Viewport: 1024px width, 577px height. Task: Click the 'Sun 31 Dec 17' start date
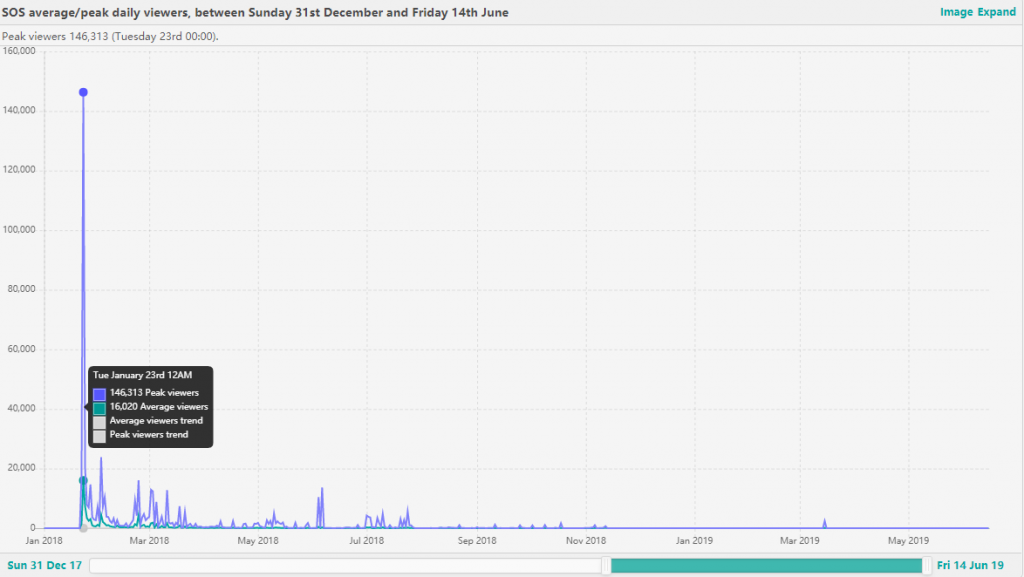pos(44,565)
